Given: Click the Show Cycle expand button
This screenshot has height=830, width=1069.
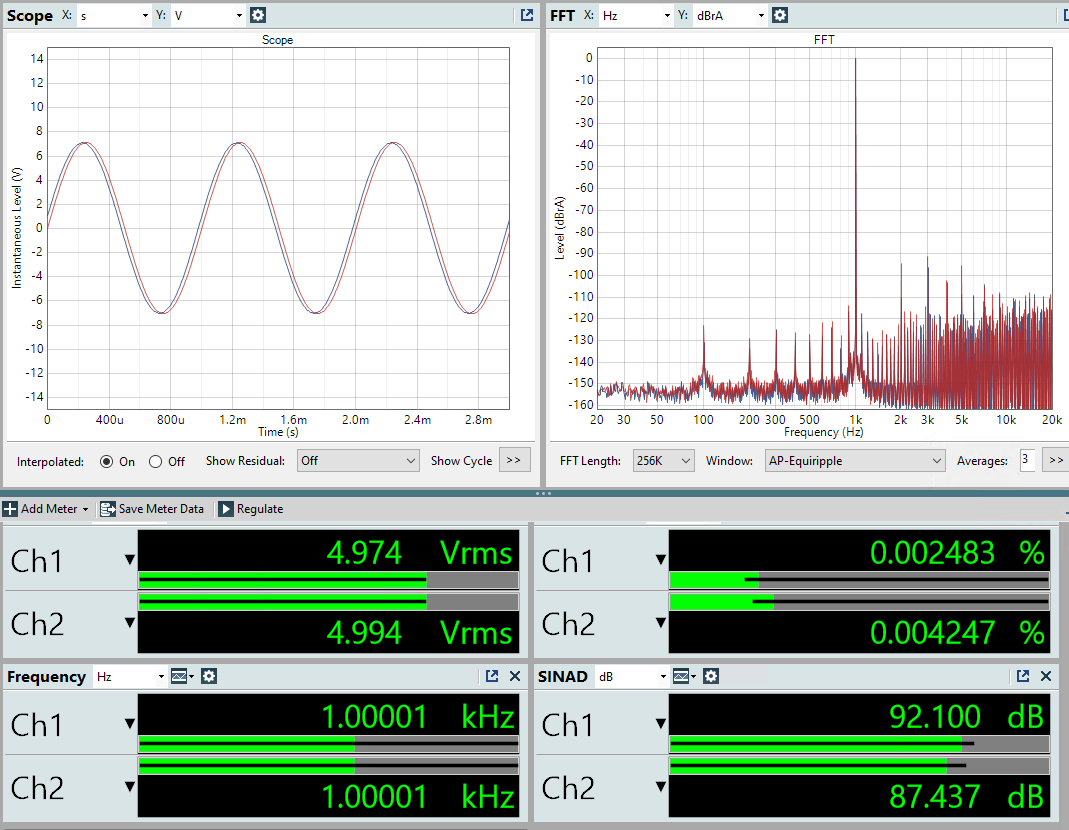Looking at the screenshot, I should click(513, 461).
